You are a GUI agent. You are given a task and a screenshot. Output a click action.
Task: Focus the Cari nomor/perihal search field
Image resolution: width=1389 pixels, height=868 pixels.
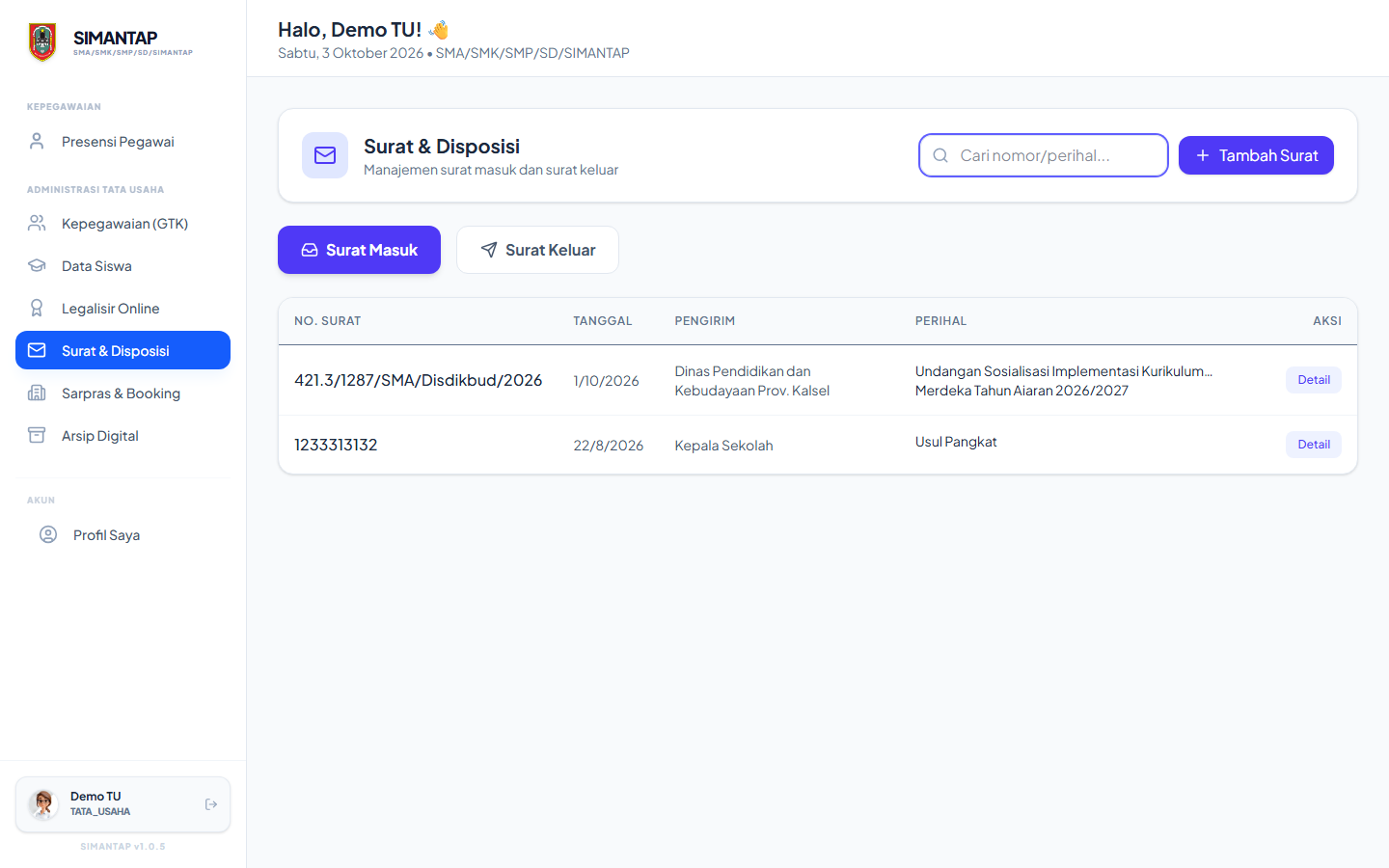pos(1044,155)
